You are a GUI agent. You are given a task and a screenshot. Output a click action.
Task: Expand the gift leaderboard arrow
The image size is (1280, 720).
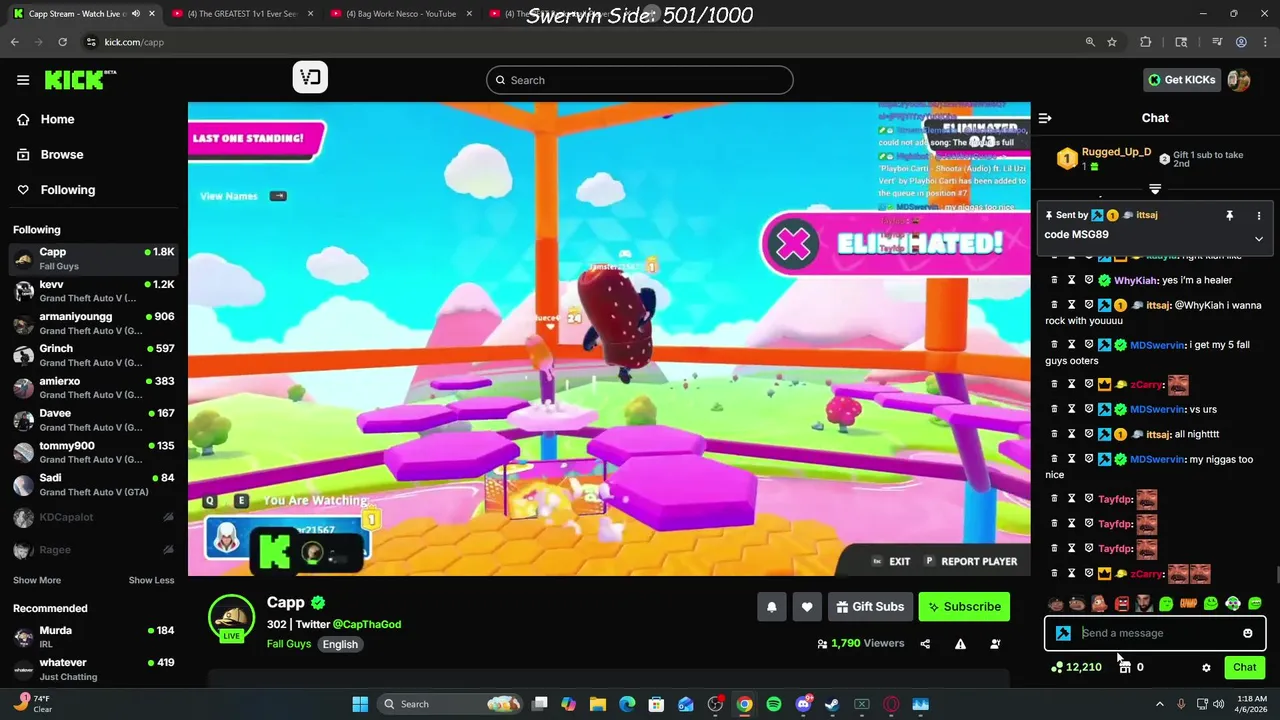(x=1155, y=189)
